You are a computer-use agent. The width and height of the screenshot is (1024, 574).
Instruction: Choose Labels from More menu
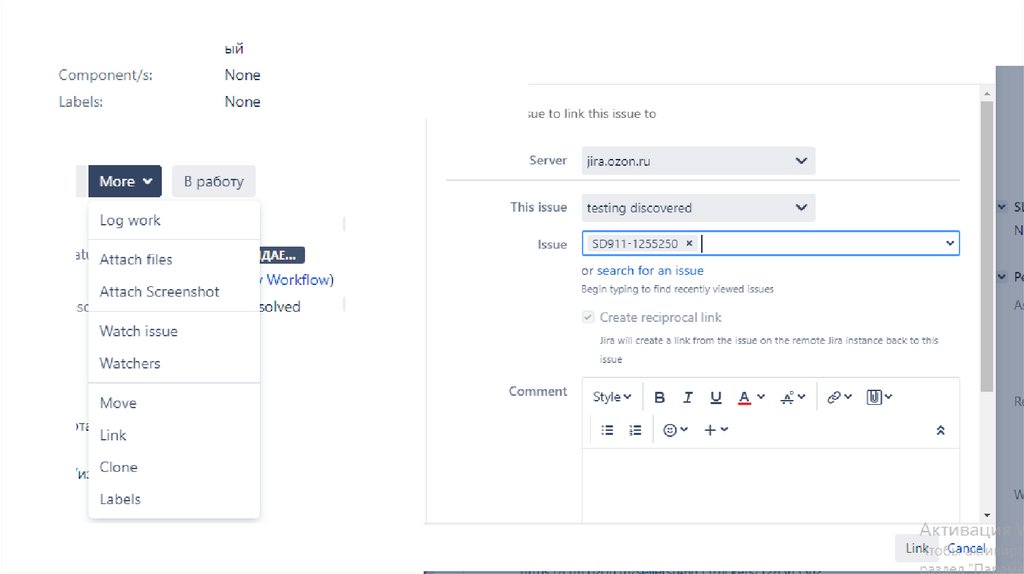[174, 499]
